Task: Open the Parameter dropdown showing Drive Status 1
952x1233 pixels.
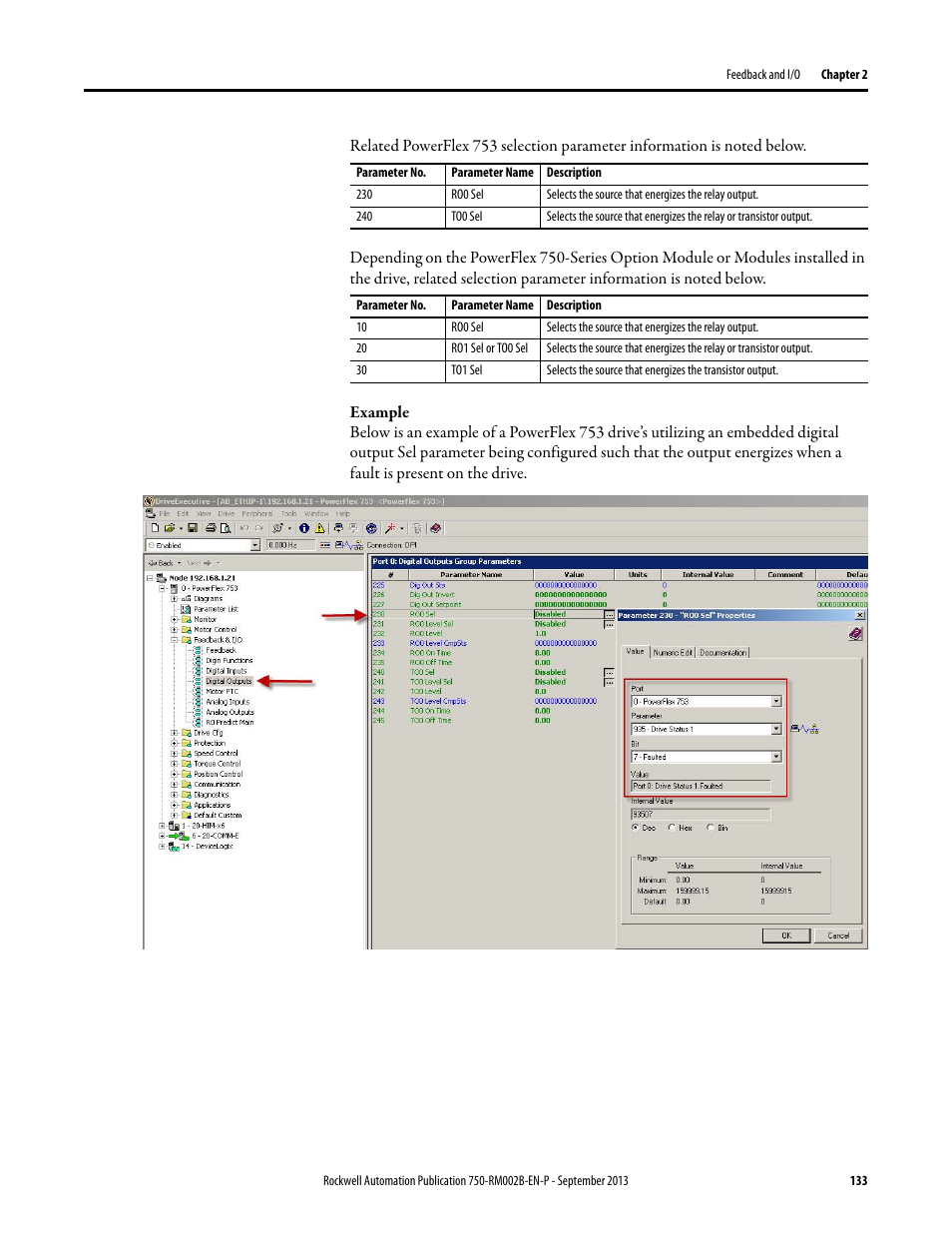Action: click(x=776, y=730)
